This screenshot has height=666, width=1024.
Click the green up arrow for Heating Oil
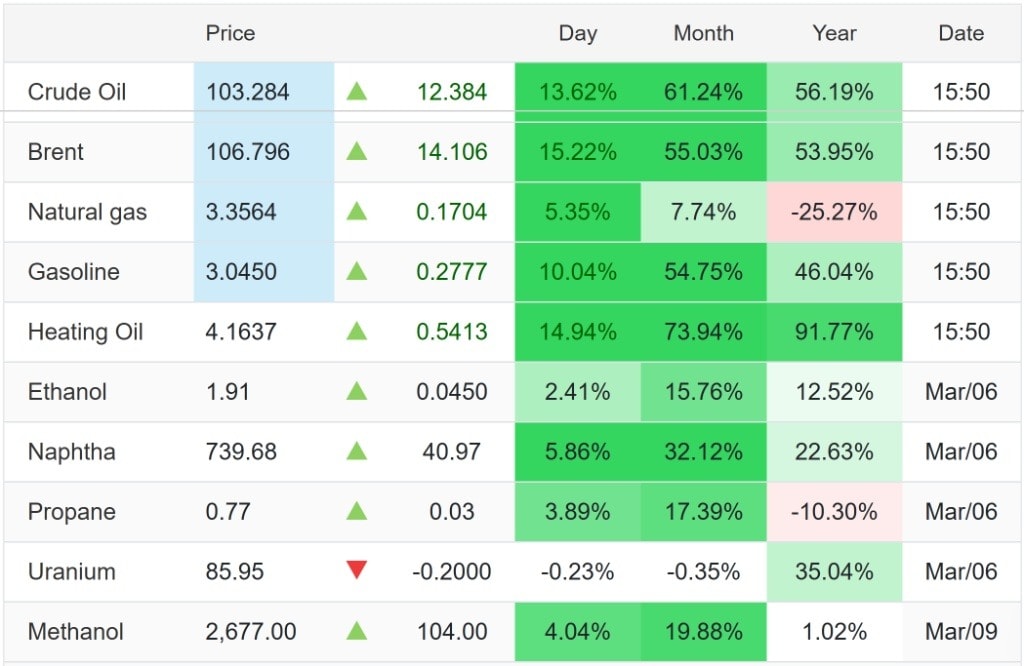(357, 332)
